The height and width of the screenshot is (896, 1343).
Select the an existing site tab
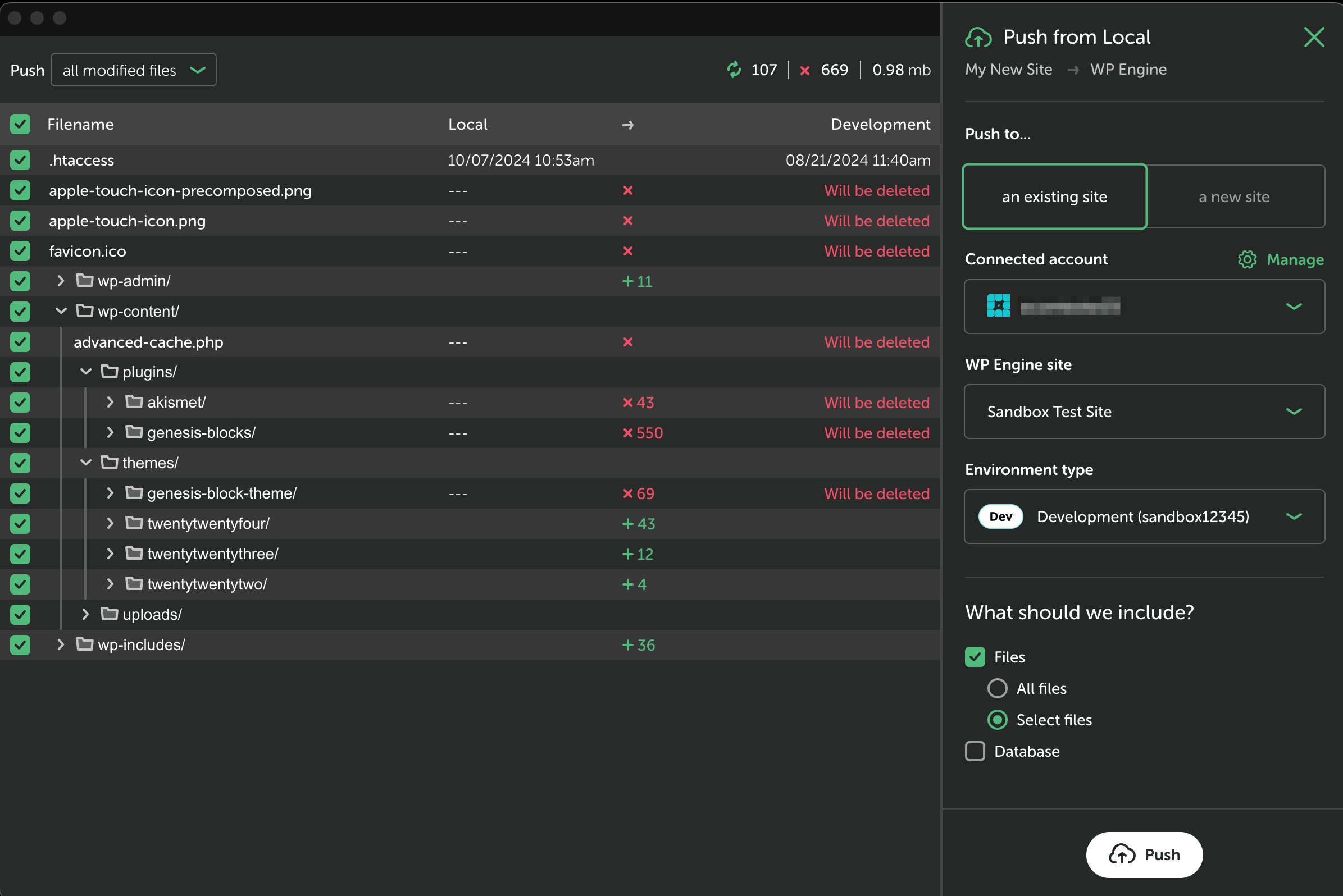pyautogui.click(x=1054, y=196)
